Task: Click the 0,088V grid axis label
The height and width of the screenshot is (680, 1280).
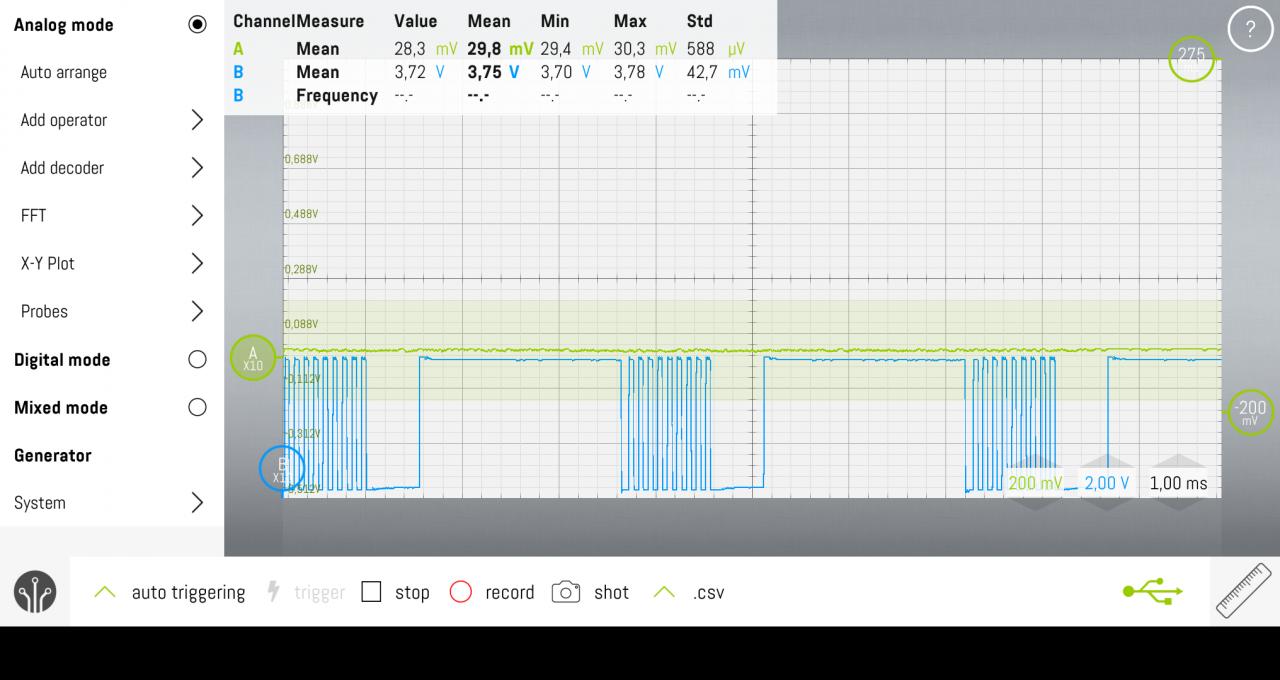Action: click(x=302, y=324)
